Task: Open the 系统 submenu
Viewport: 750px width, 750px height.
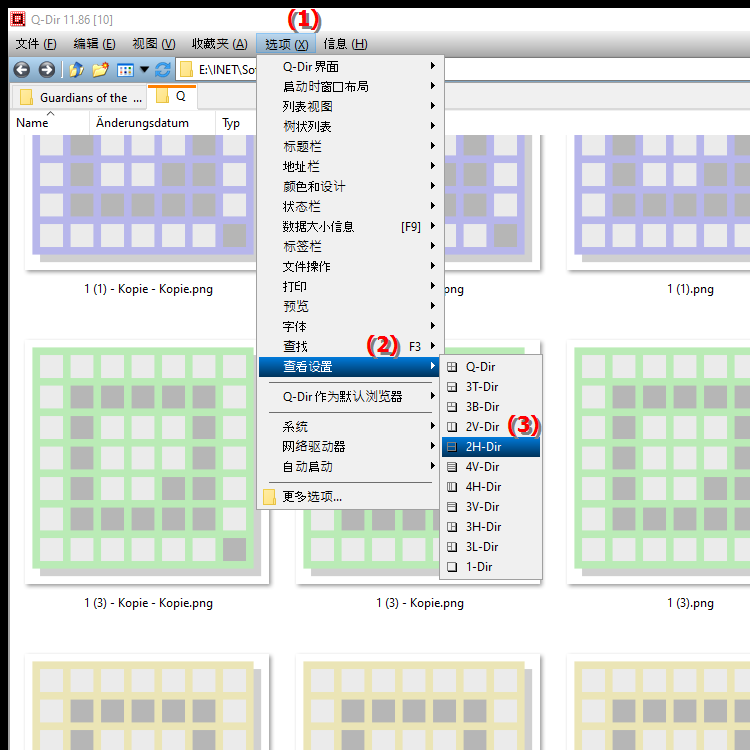Action: pyautogui.click(x=350, y=427)
